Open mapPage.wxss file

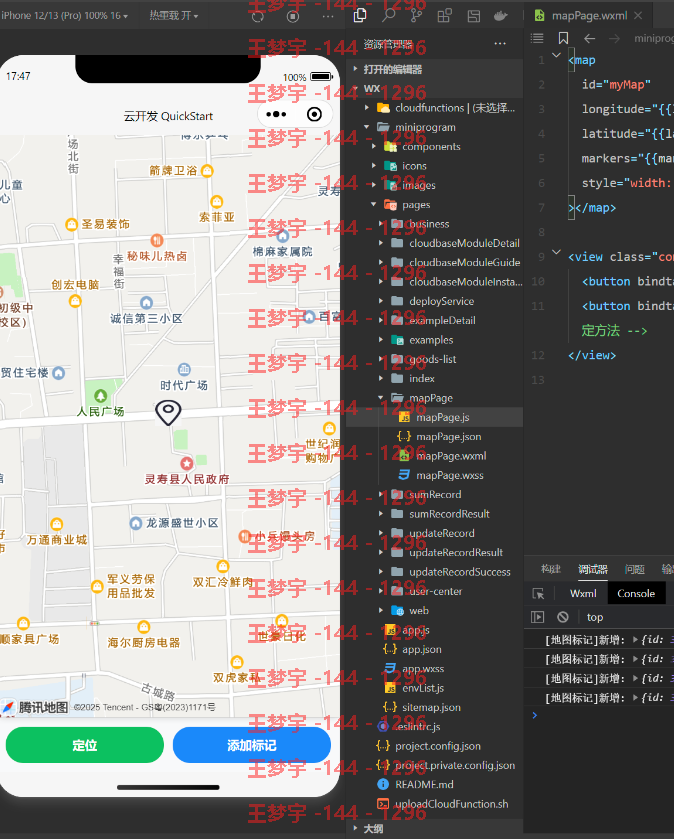434,475
